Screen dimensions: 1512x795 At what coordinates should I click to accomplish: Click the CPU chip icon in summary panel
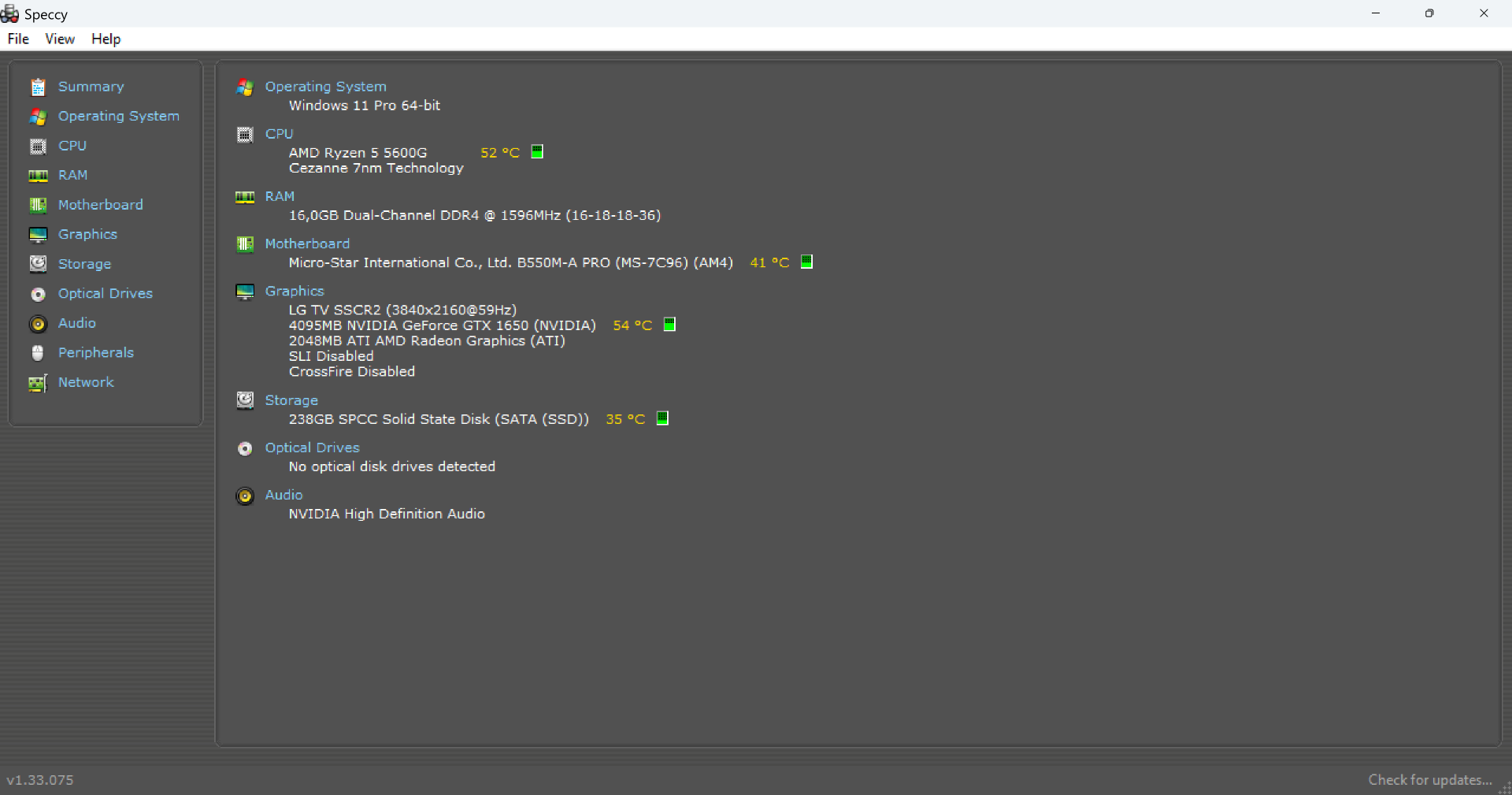coord(245,135)
